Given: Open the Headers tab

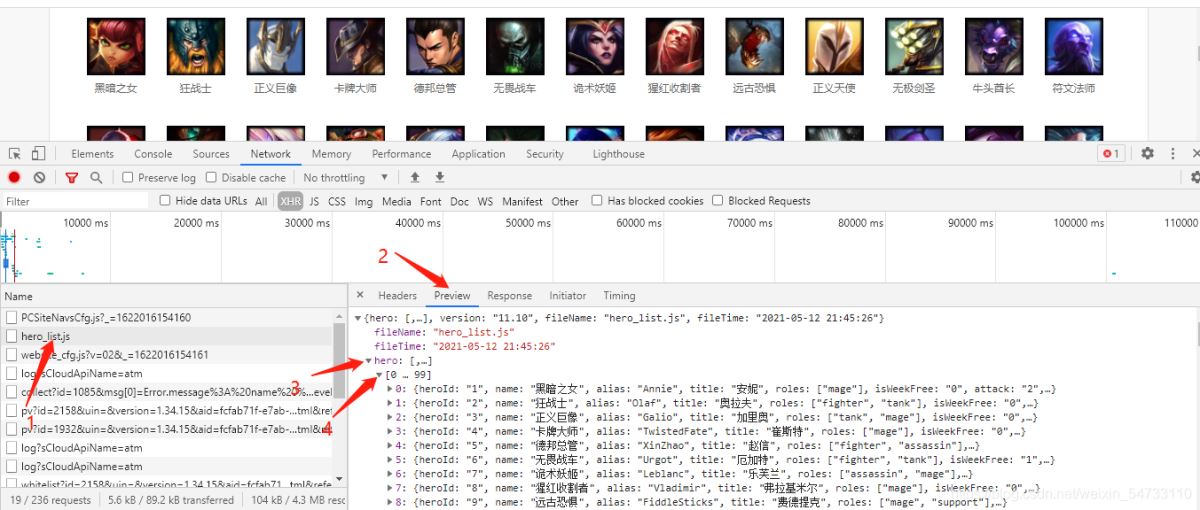Looking at the screenshot, I should tap(397, 296).
